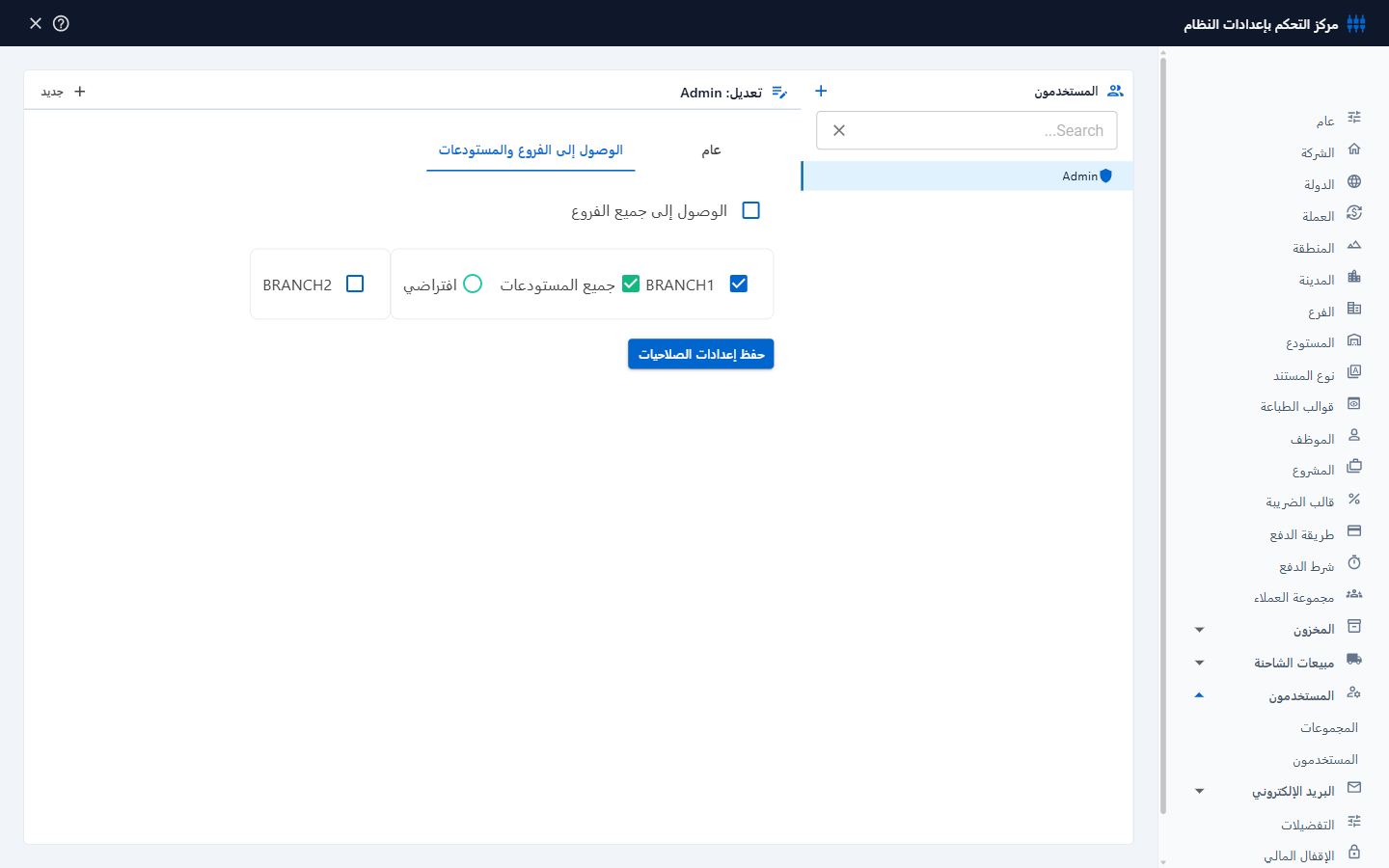Screen dimensions: 1389x868
Task: Open قوالب الطباعة print templates icon
Action: click(1354, 404)
